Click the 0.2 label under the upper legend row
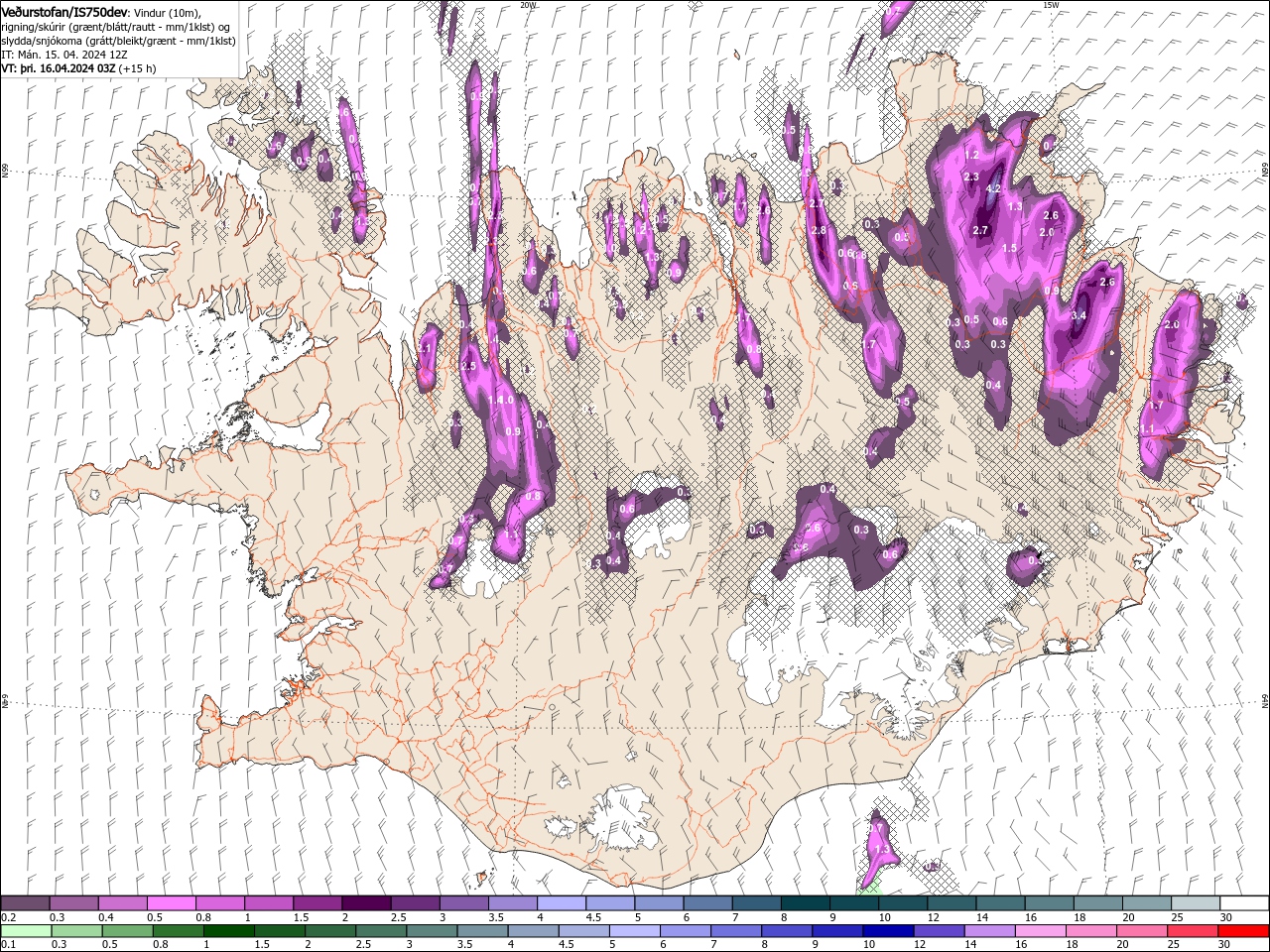 (x=9, y=917)
